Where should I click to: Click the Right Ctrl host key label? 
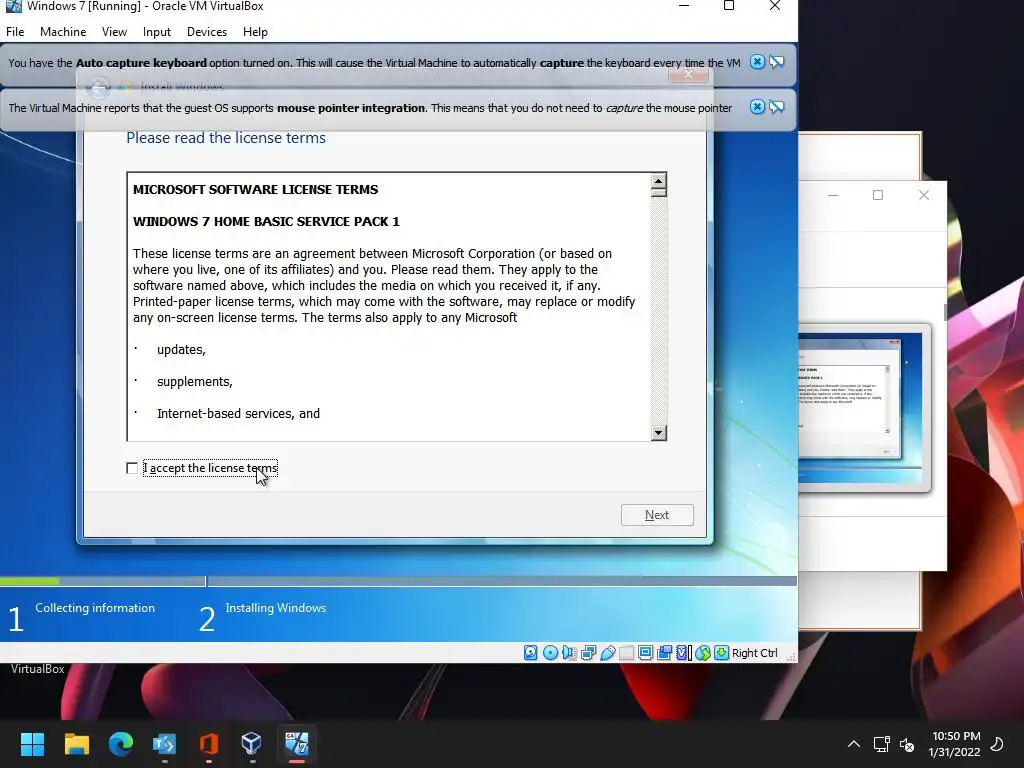[755, 653]
